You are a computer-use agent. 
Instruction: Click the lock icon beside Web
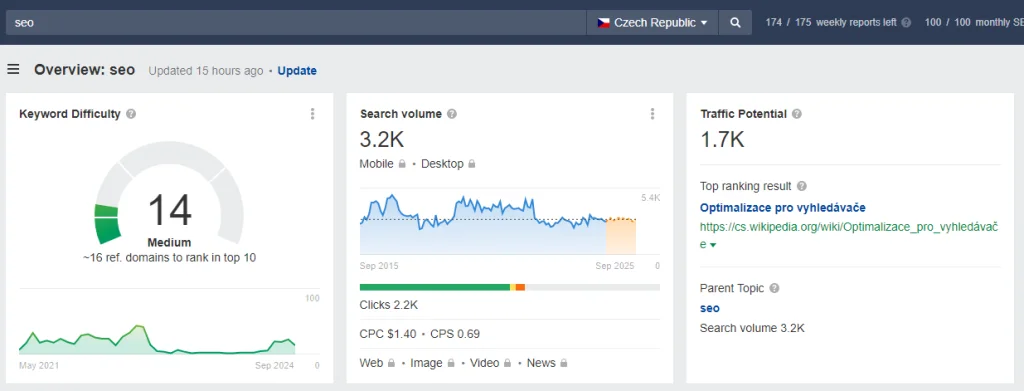tap(391, 363)
